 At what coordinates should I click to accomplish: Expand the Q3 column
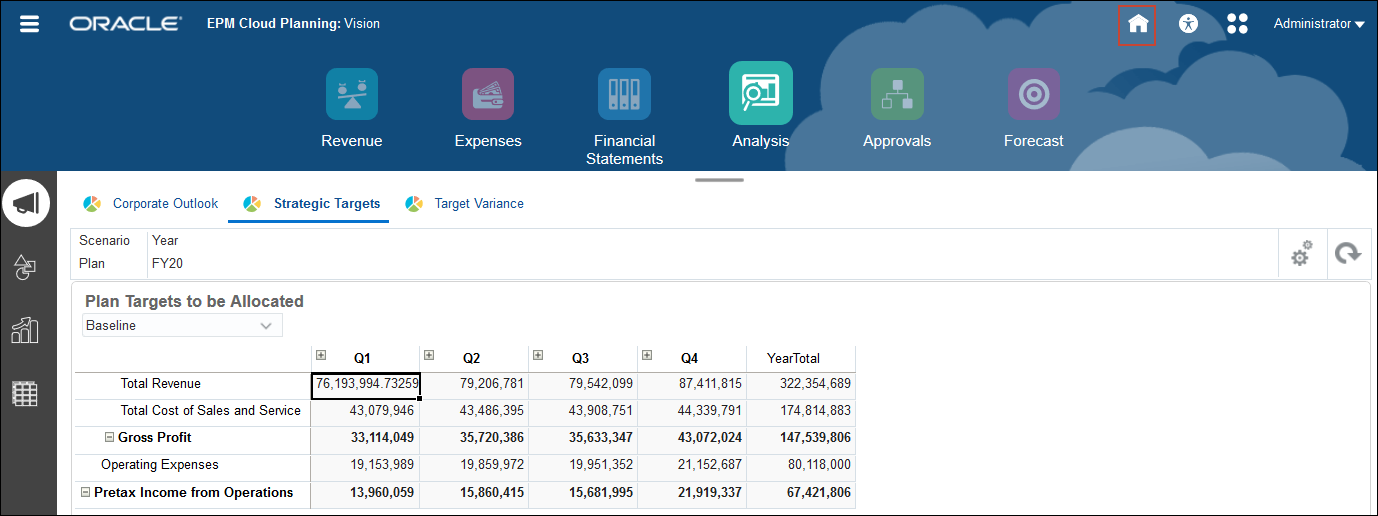point(538,355)
